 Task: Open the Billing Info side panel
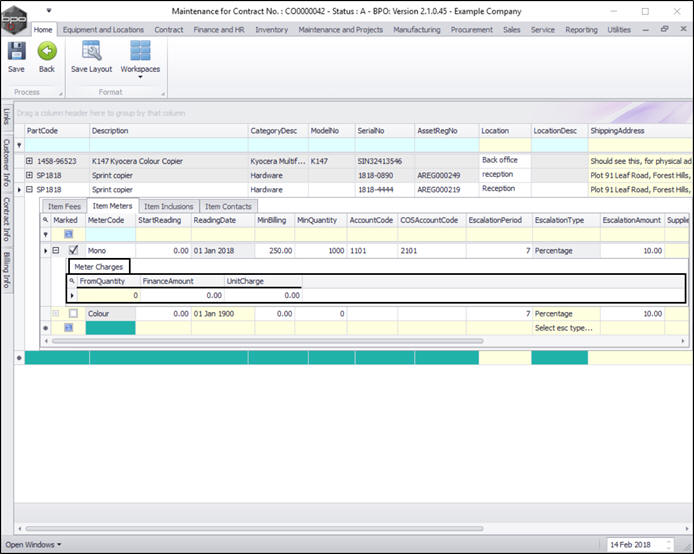pyautogui.click(x=6, y=268)
